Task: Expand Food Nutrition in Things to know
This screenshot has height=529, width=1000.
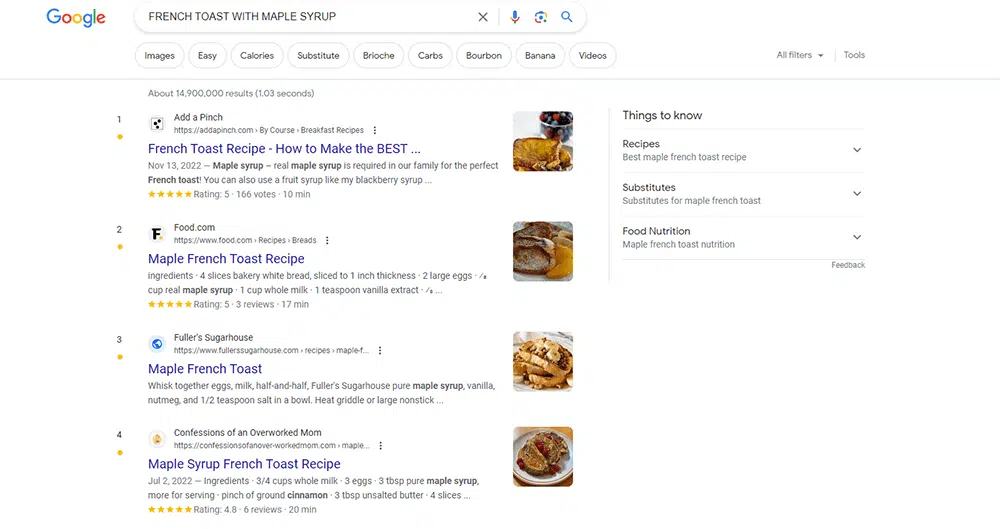Action: point(743,237)
